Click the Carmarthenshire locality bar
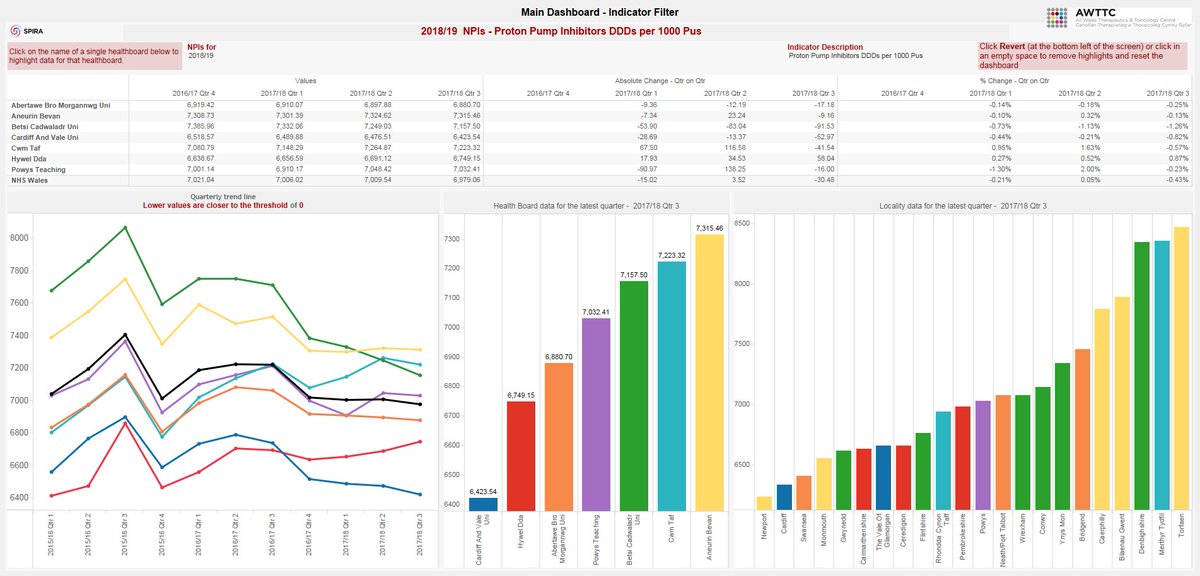The height and width of the screenshot is (576, 1200). [865, 479]
